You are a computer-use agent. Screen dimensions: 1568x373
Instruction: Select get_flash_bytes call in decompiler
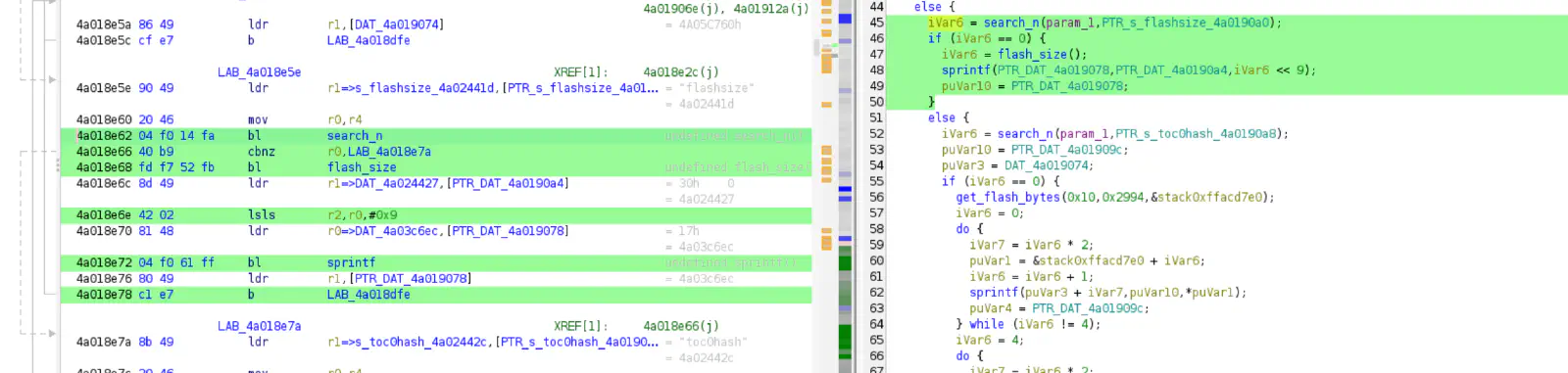coord(1007,197)
